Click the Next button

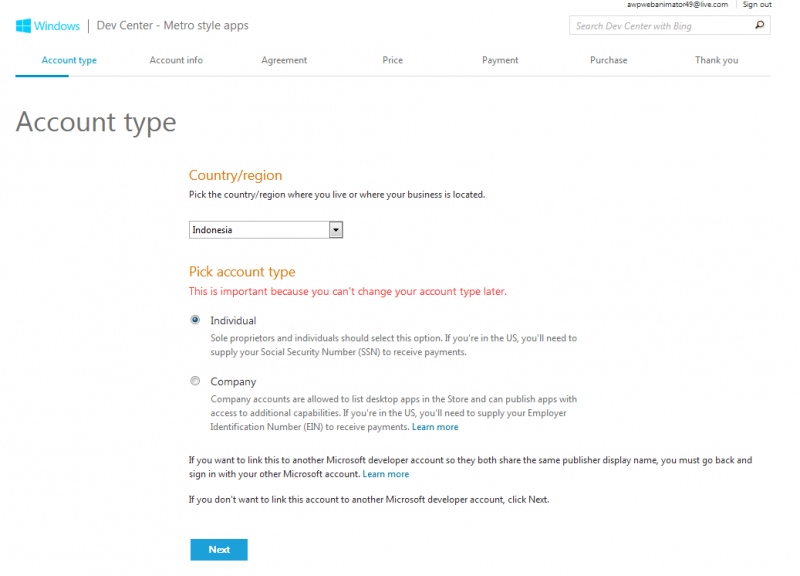tap(218, 549)
